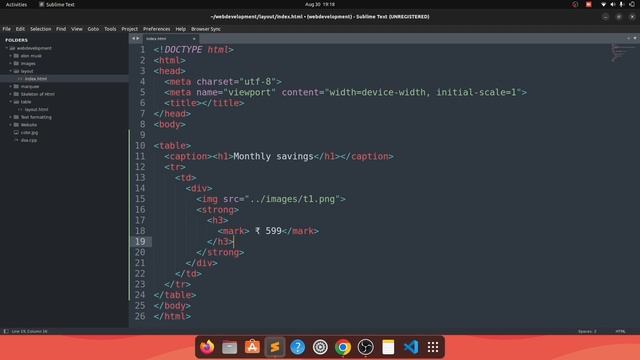Expand the alan music folder
Screen dimensions: 640x360
(11, 56)
